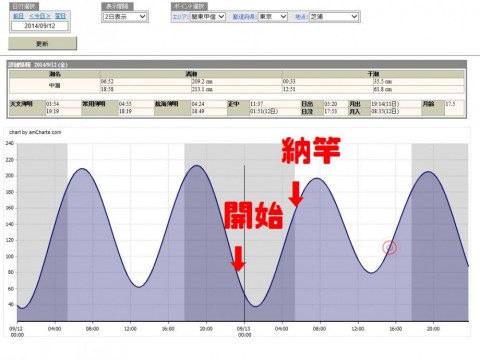This screenshot has height=360, width=480.
Task: Click the chart by amCharts.com credit link
Action: (35, 132)
